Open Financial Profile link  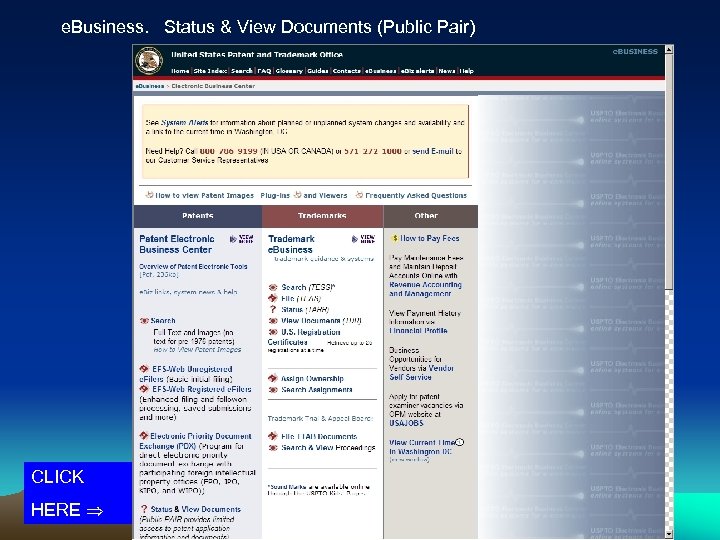tap(418, 331)
